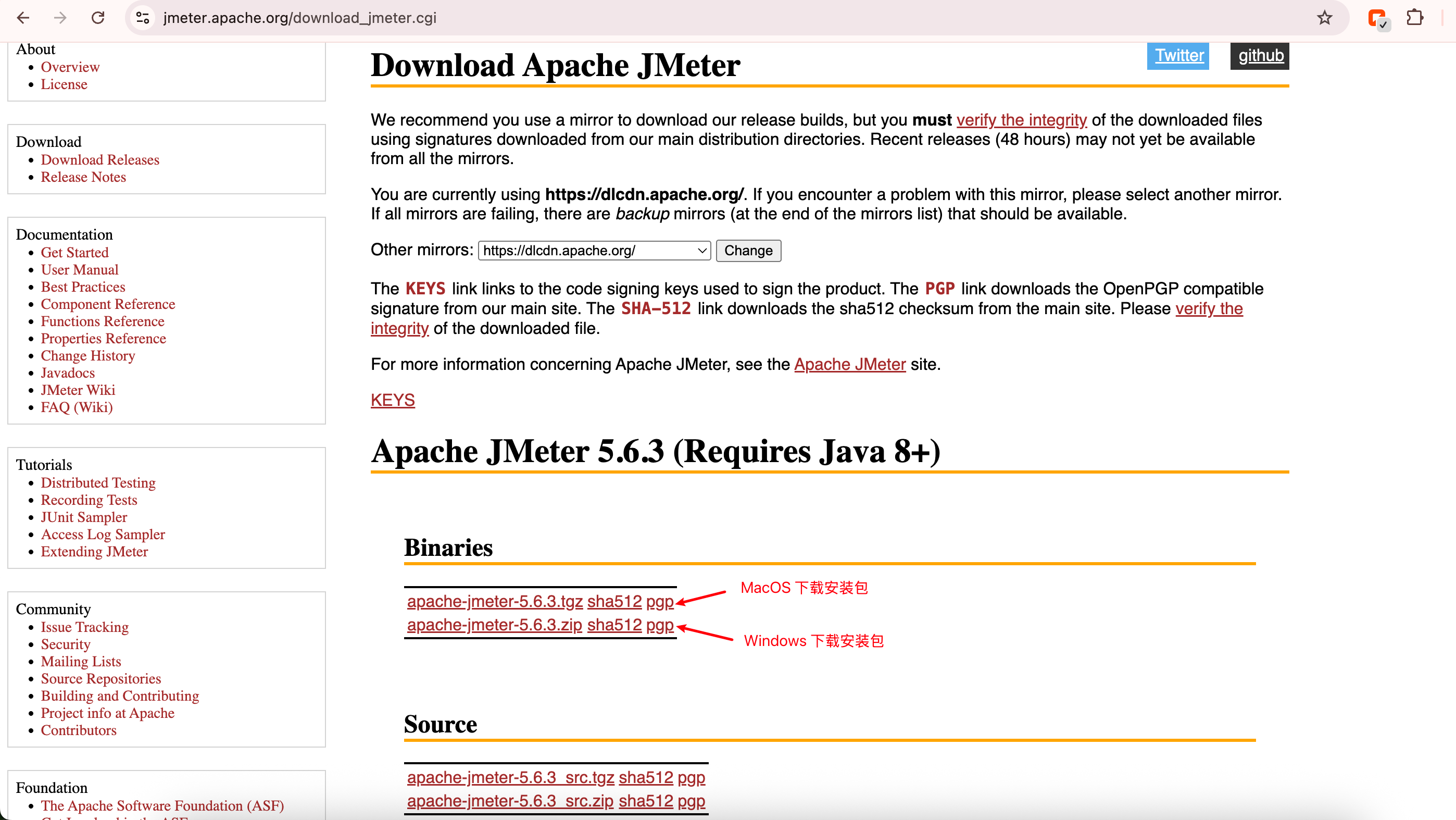Open Issue Tracking link
This screenshot has width=1456, height=820.
[x=85, y=627]
